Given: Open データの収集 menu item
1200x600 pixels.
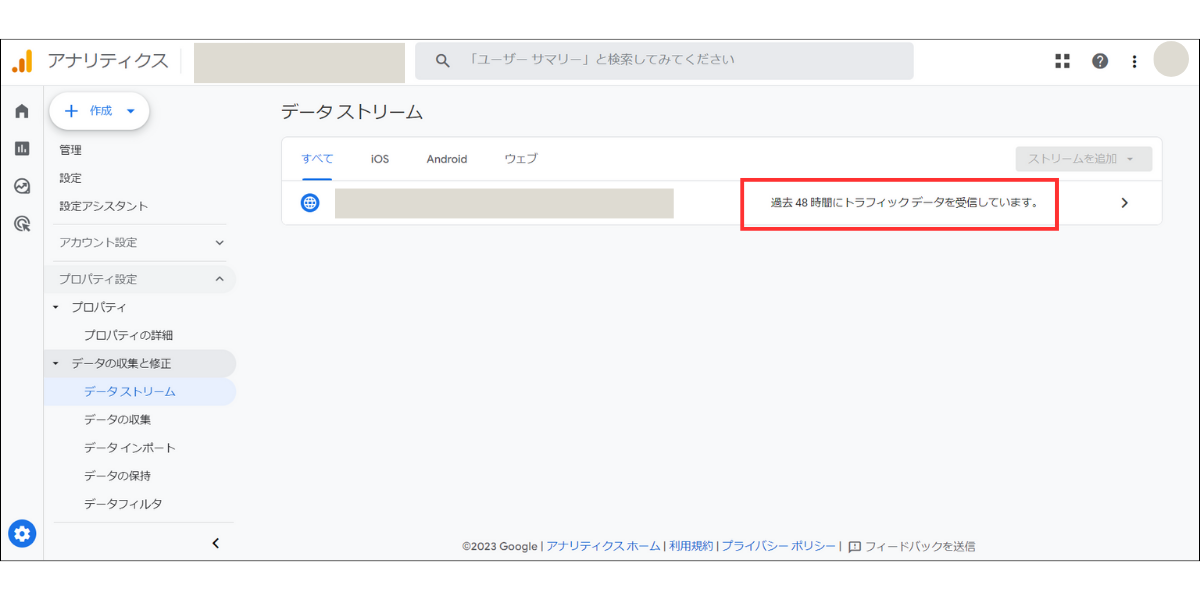Looking at the screenshot, I should point(118,419).
